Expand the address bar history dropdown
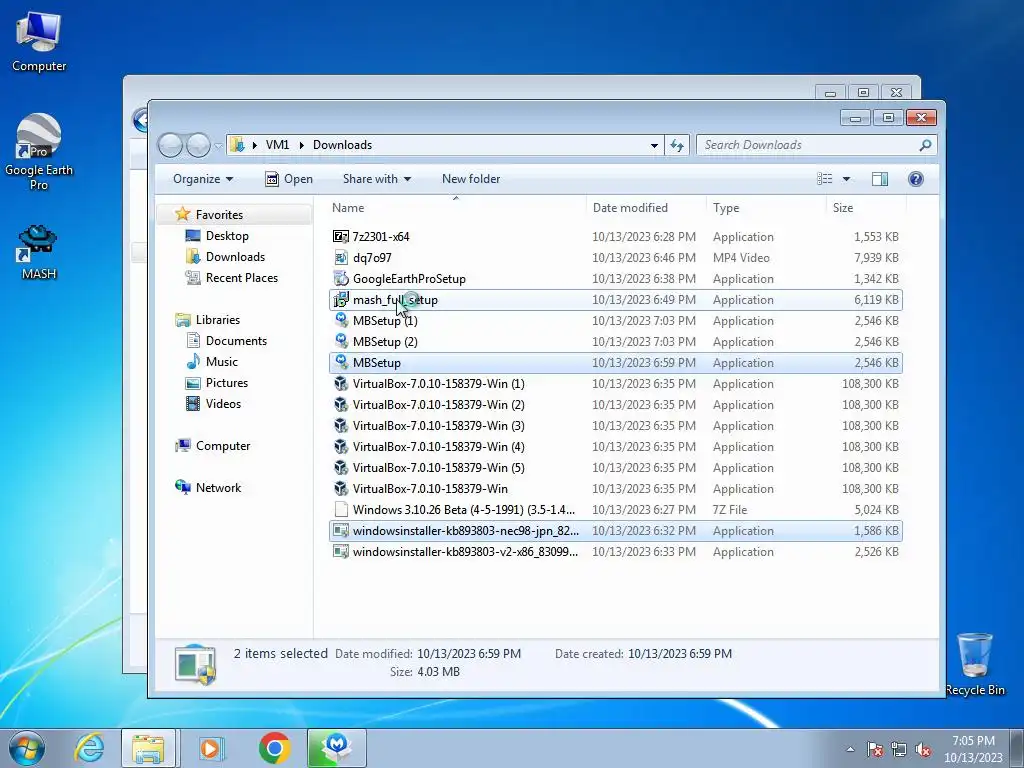This screenshot has height=768, width=1024. click(654, 145)
